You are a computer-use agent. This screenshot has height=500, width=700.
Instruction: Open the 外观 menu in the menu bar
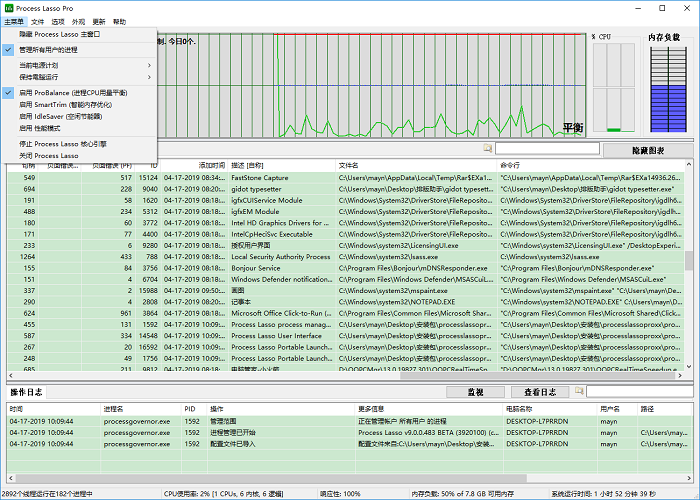[x=78, y=21]
